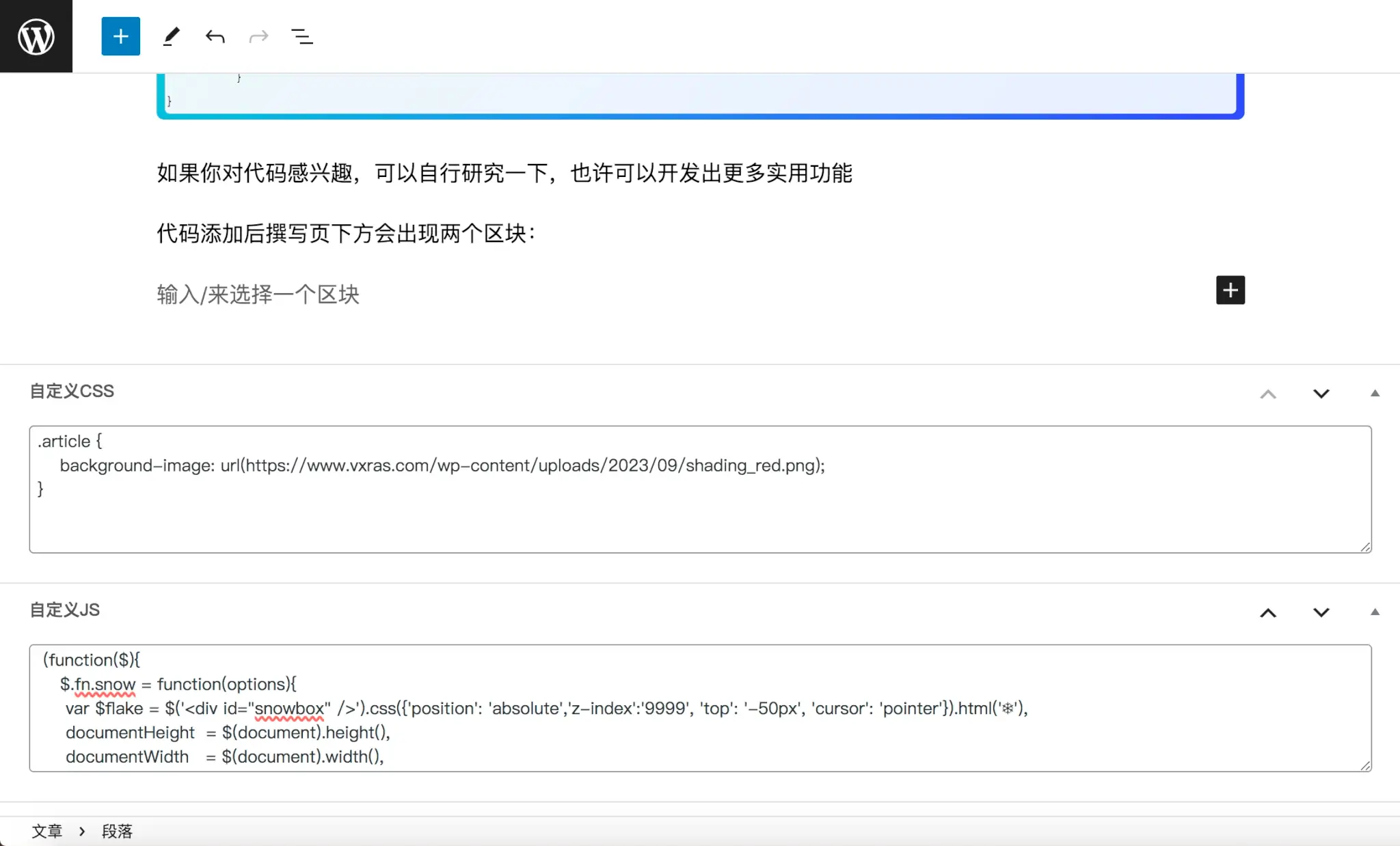Toggle the 自定义JS panel closed via its triangle
The width and height of the screenshot is (1400, 846).
tap(1374, 612)
